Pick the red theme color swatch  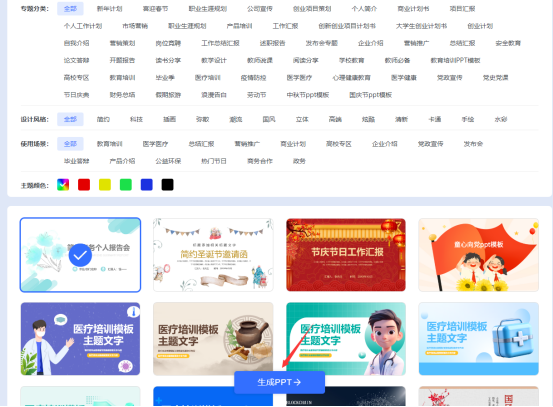click(84, 184)
